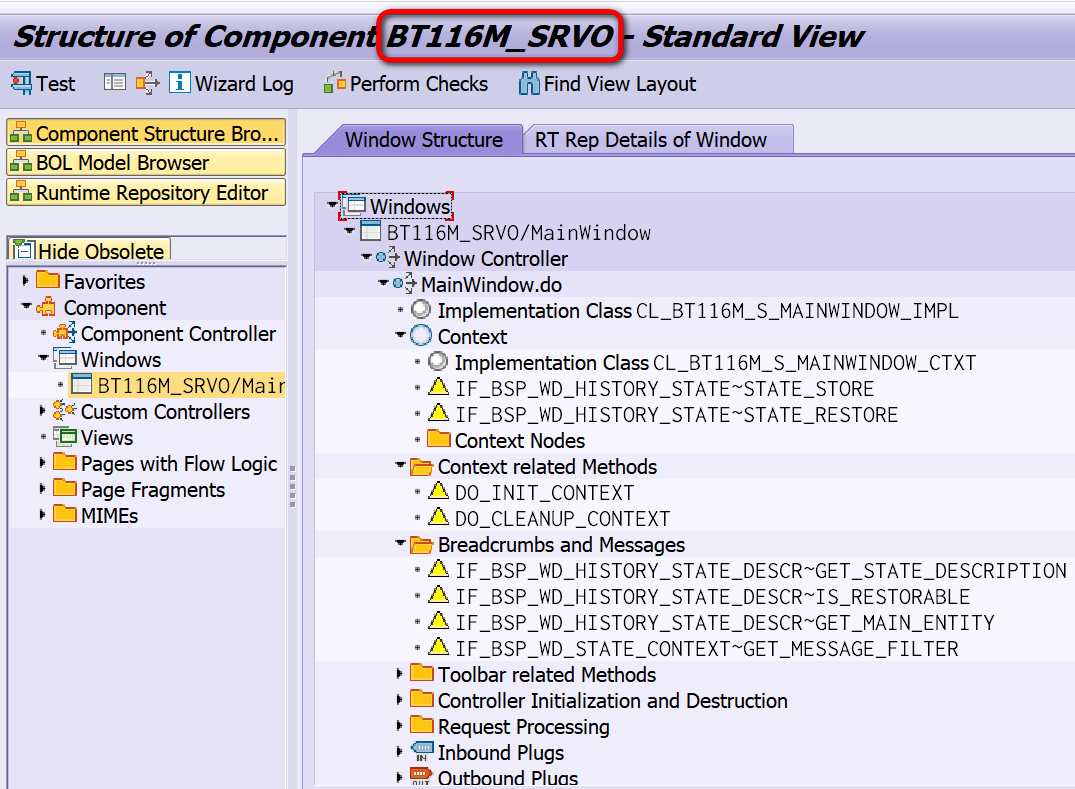Select BT116M_SRVO/Main window in left tree
The image size is (1075, 789).
191,385
